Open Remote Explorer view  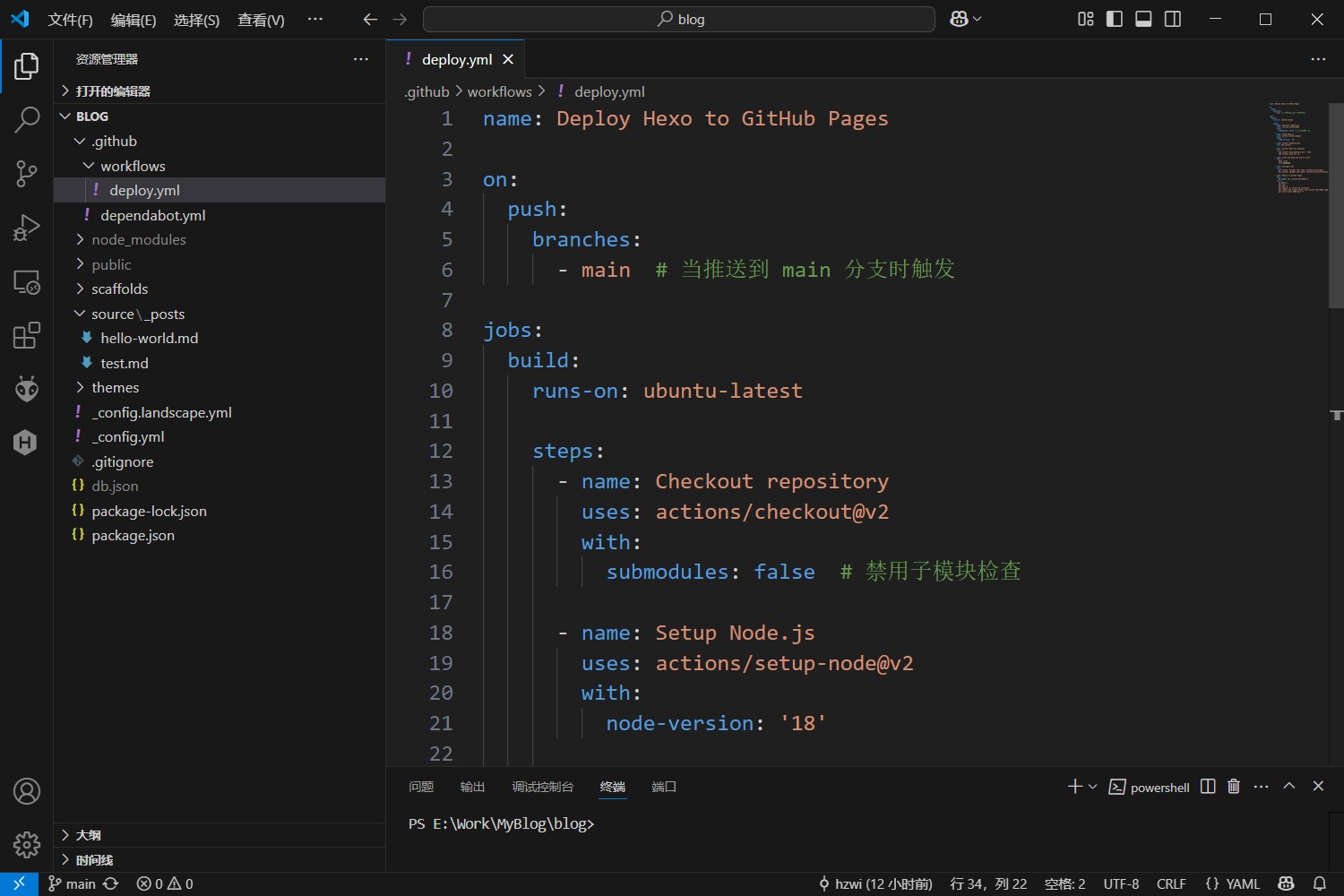pyautogui.click(x=27, y=282)
